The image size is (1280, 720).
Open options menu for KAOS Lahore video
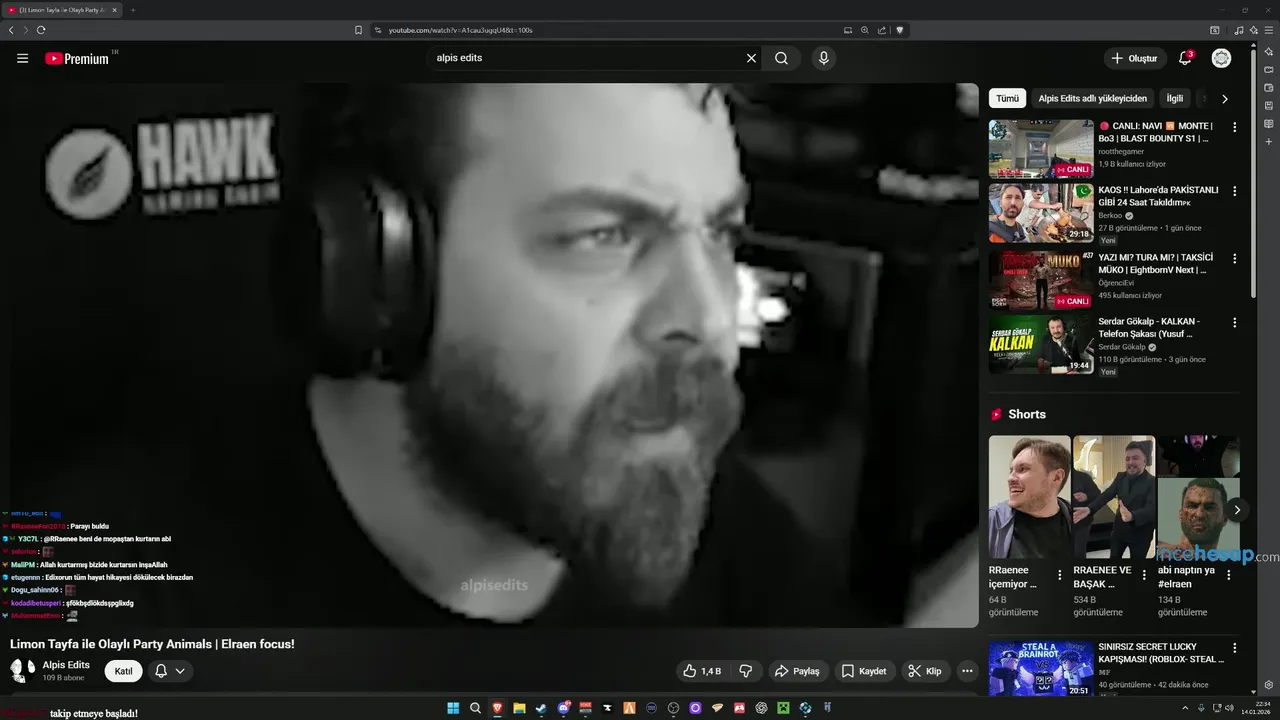1234,191
